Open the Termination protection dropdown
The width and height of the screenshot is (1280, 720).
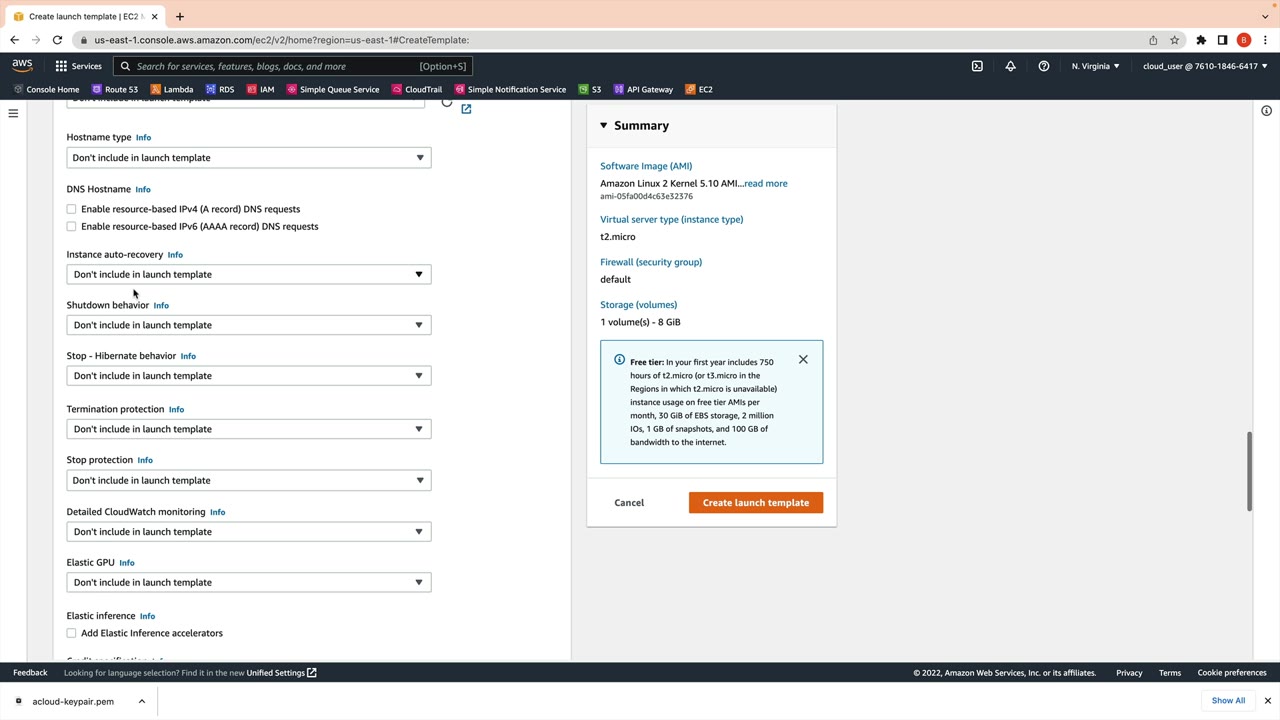(x=249, y=429)
